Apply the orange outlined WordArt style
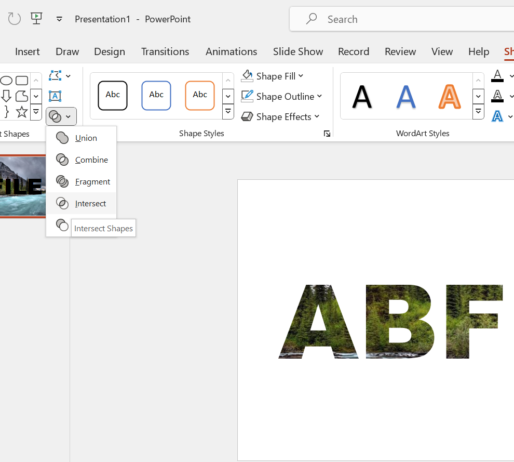514x462 pixels. tap(449, 97)
